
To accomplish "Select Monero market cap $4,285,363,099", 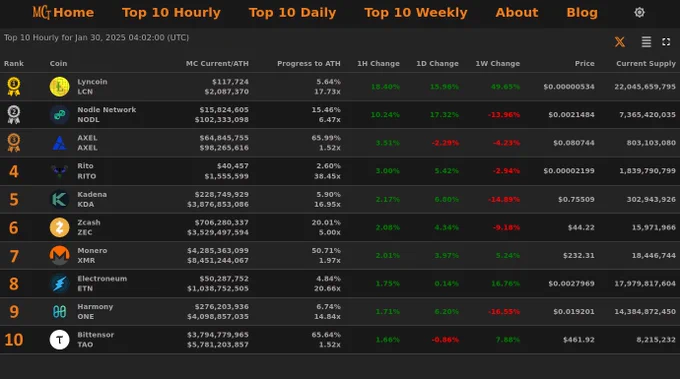I will (218, 251).
